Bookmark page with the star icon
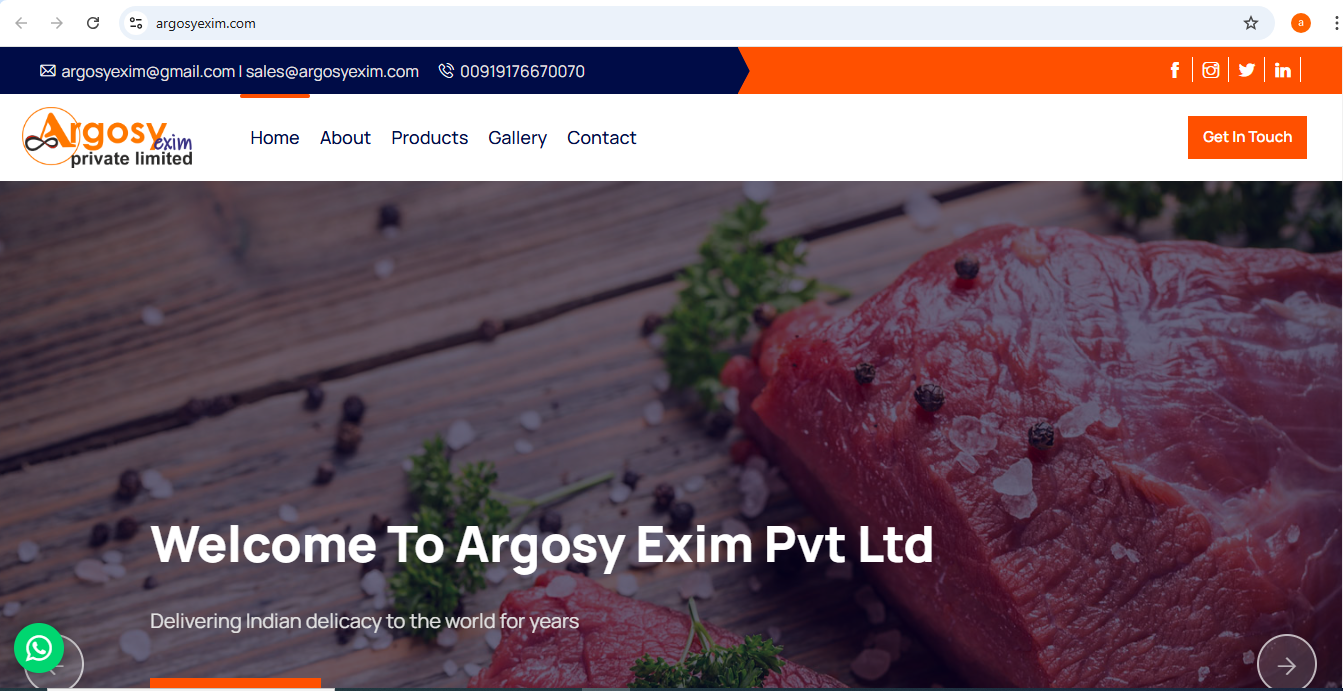This screenshot has width=1343, height=691. [1251, 23]
